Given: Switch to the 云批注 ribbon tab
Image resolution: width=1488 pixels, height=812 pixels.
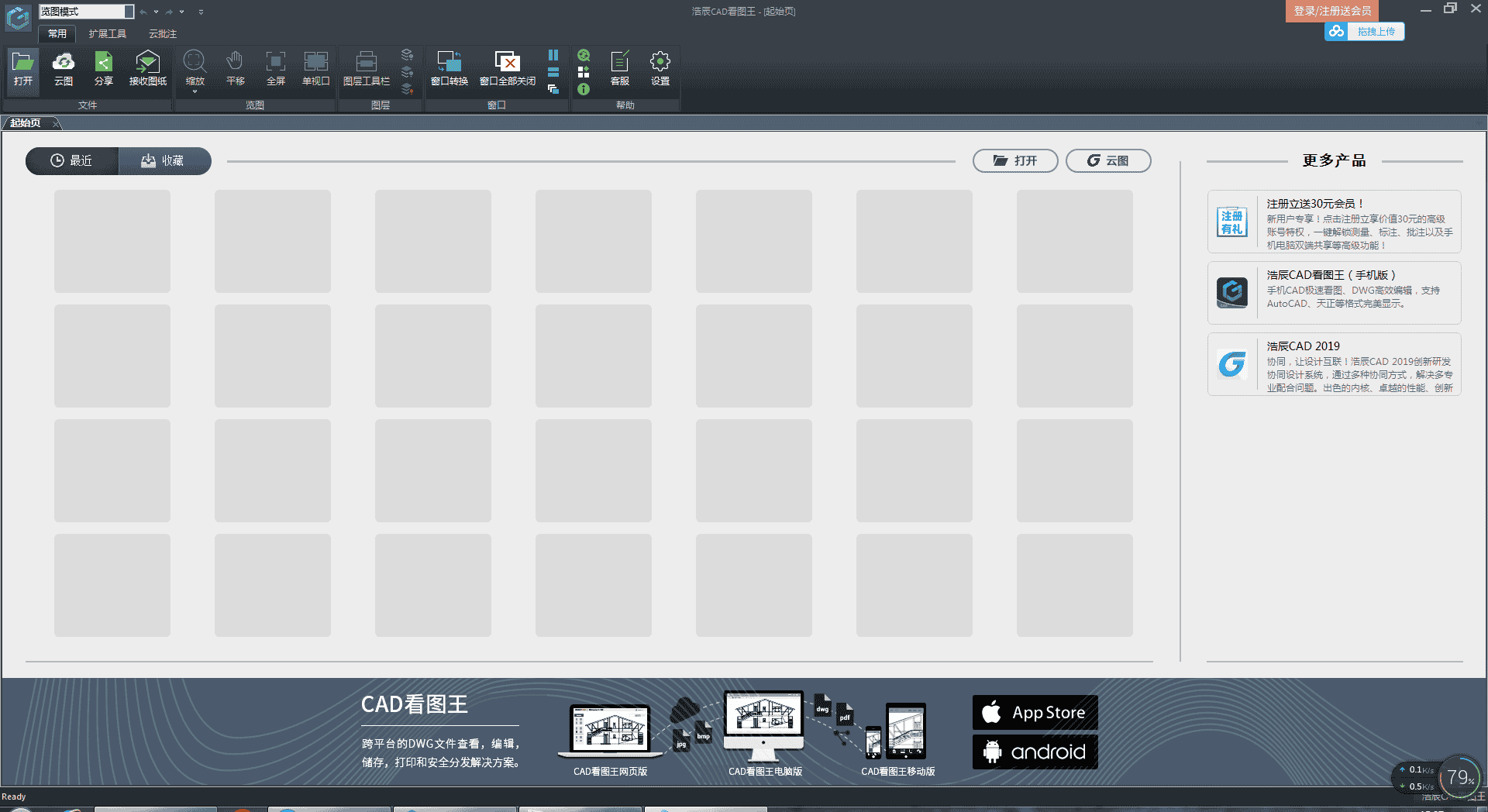Looking at the screenshot, I should [163, 34].
